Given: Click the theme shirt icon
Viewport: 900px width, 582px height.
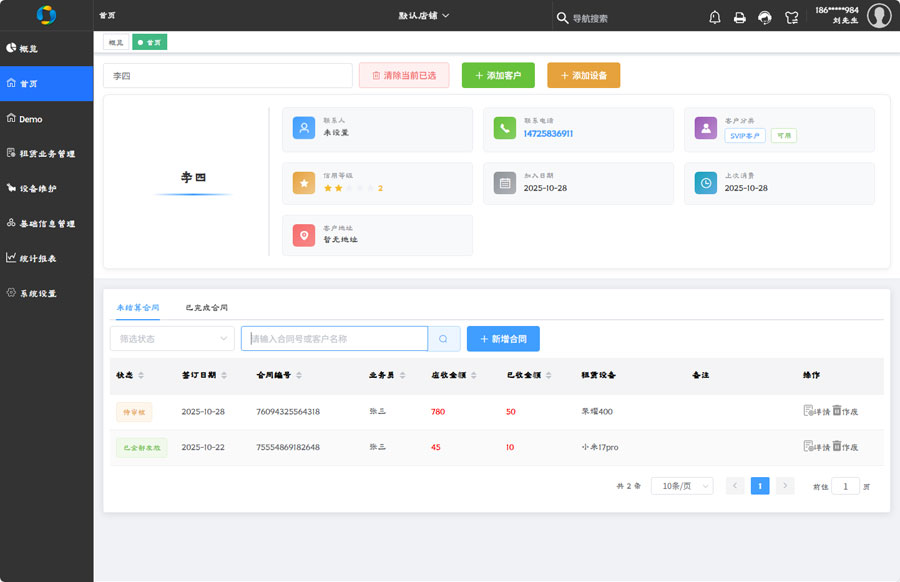Looking at the screenshot, I should click(x=792, y=17).
